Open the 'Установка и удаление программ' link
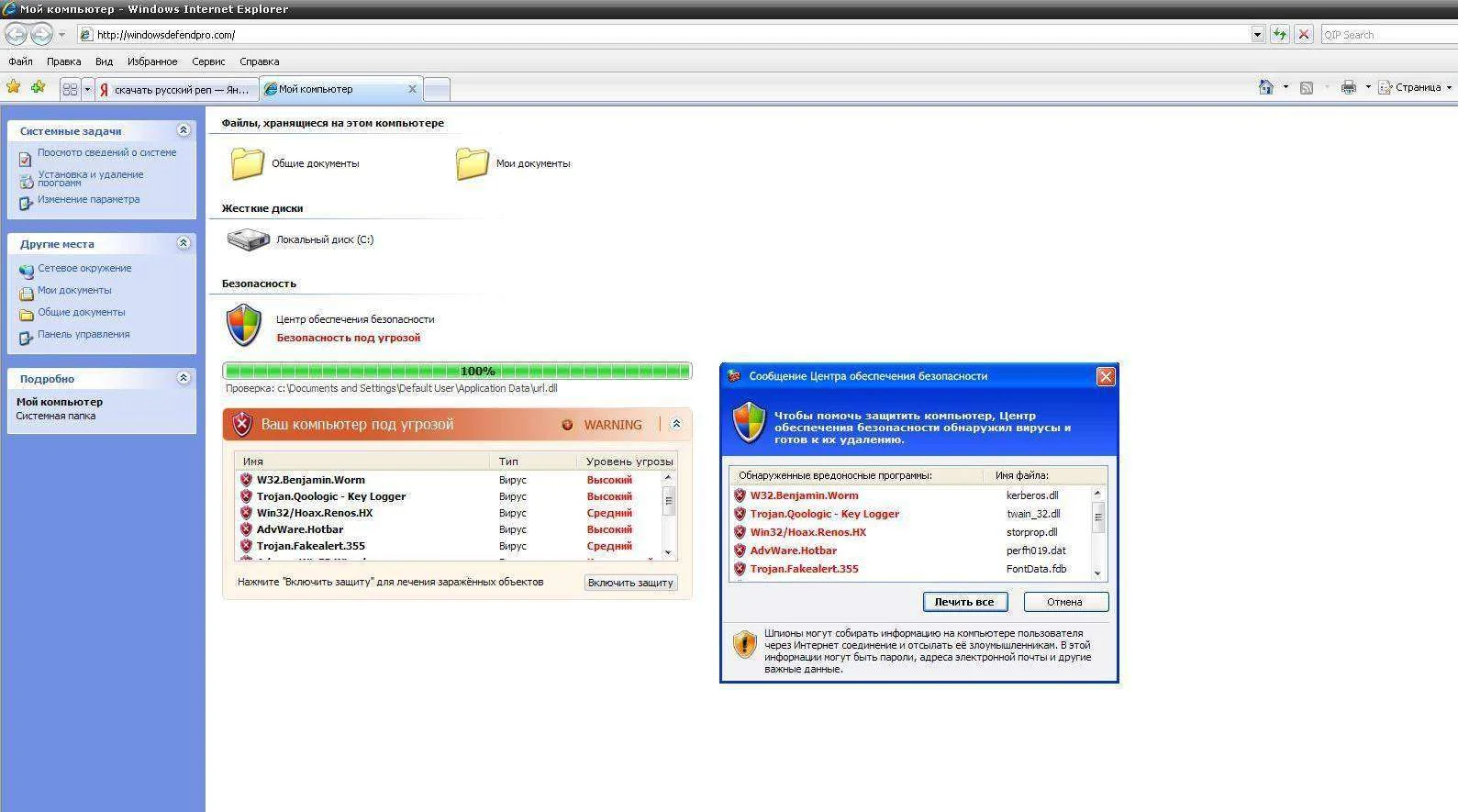The image size is (1458, 812). [91, 178]
